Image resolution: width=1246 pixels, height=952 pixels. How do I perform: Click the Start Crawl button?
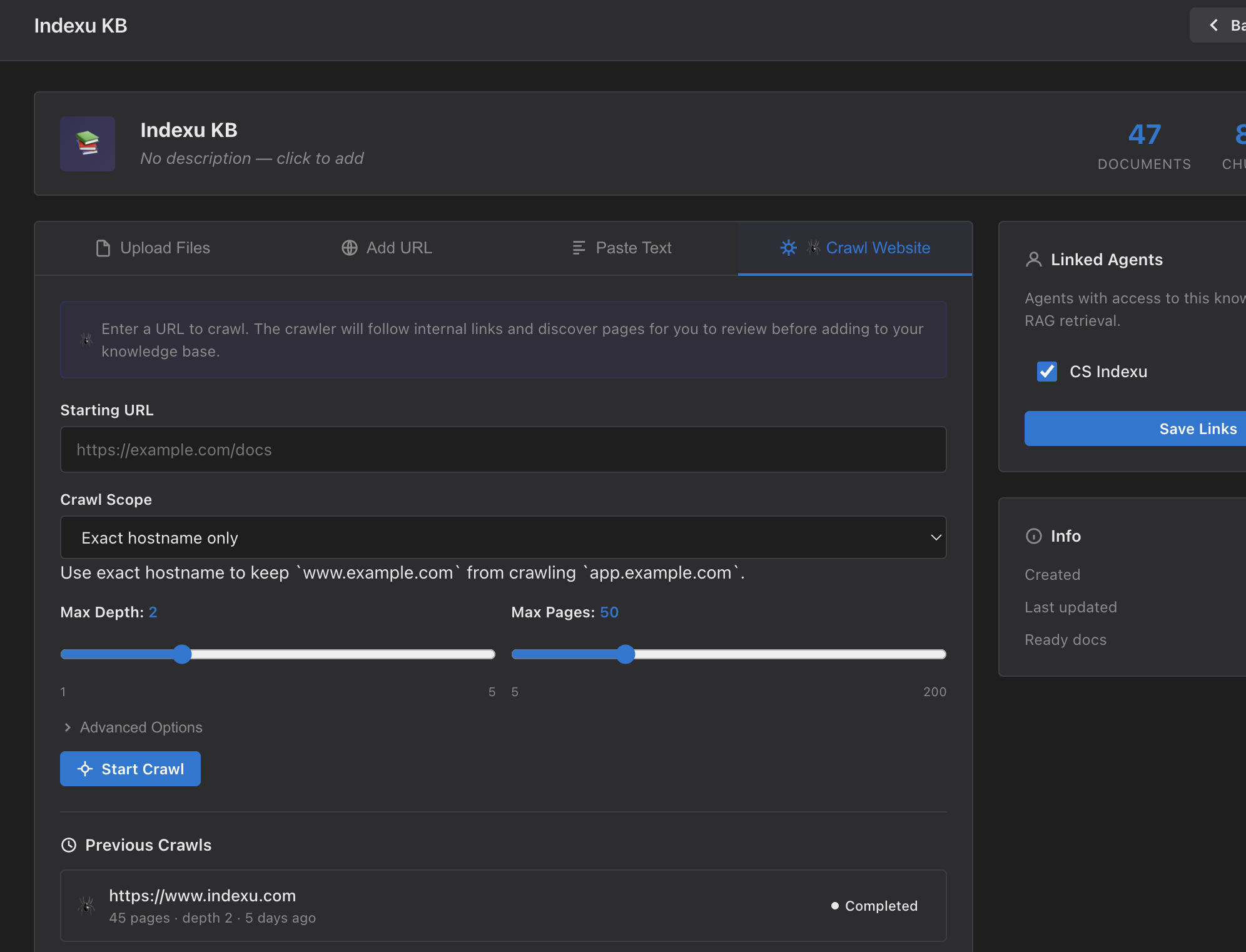click(130, 769)
